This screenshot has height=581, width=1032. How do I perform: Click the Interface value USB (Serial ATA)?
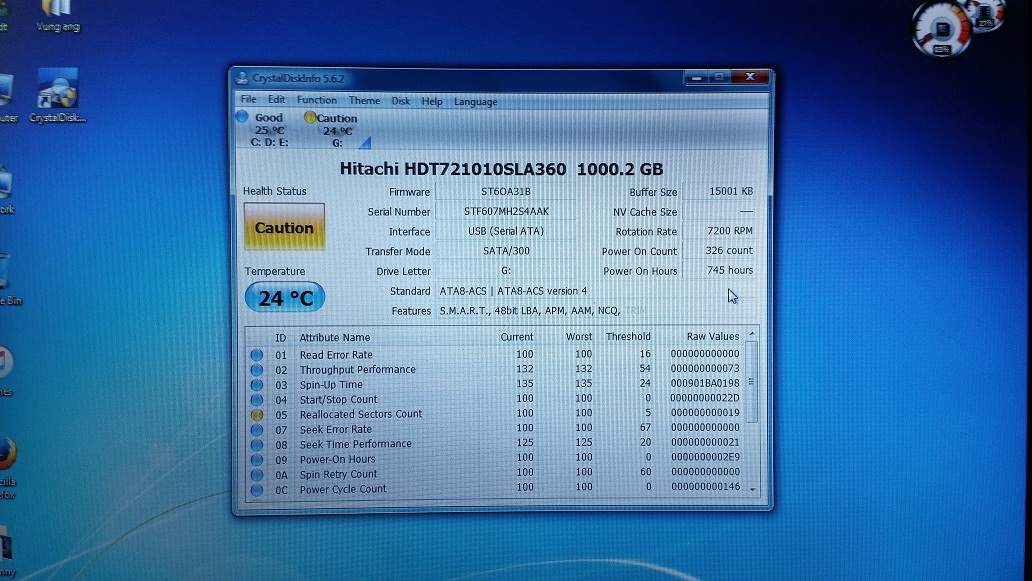[x=505, y=231]
